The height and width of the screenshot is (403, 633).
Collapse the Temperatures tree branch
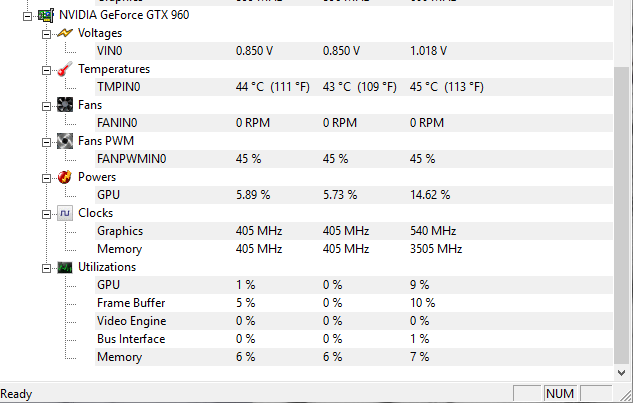[46, 71]
